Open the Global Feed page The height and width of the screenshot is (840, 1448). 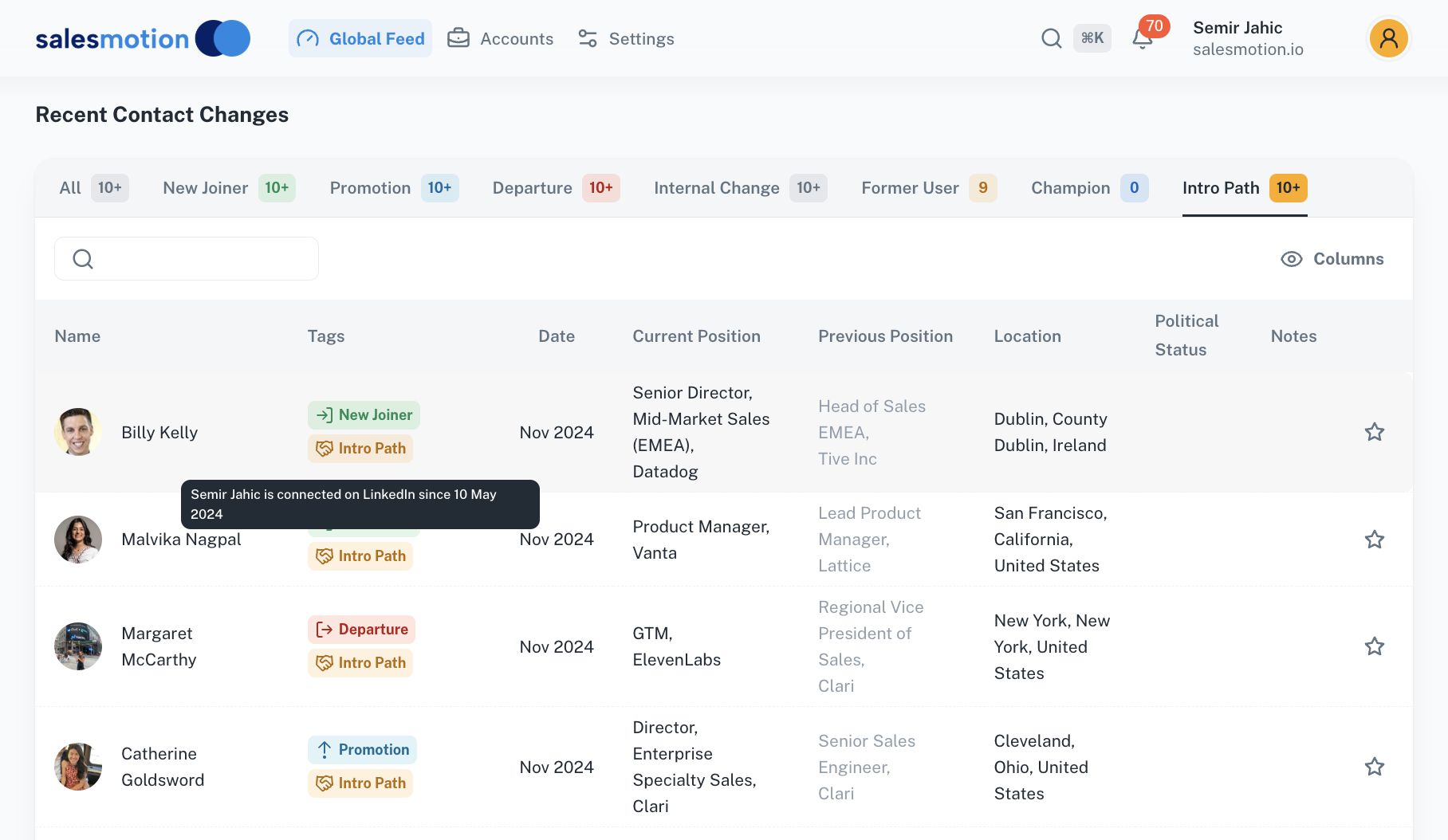point(360,38)
